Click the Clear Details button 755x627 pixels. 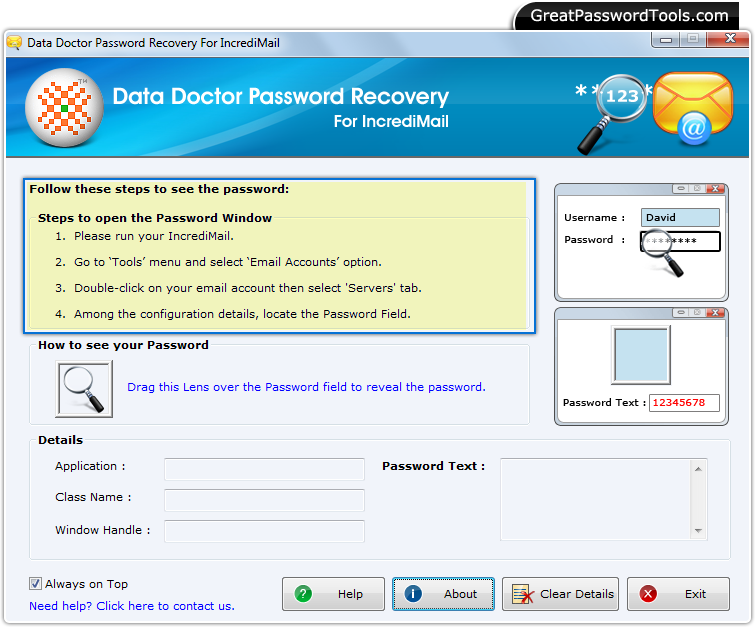coord(560,594)
